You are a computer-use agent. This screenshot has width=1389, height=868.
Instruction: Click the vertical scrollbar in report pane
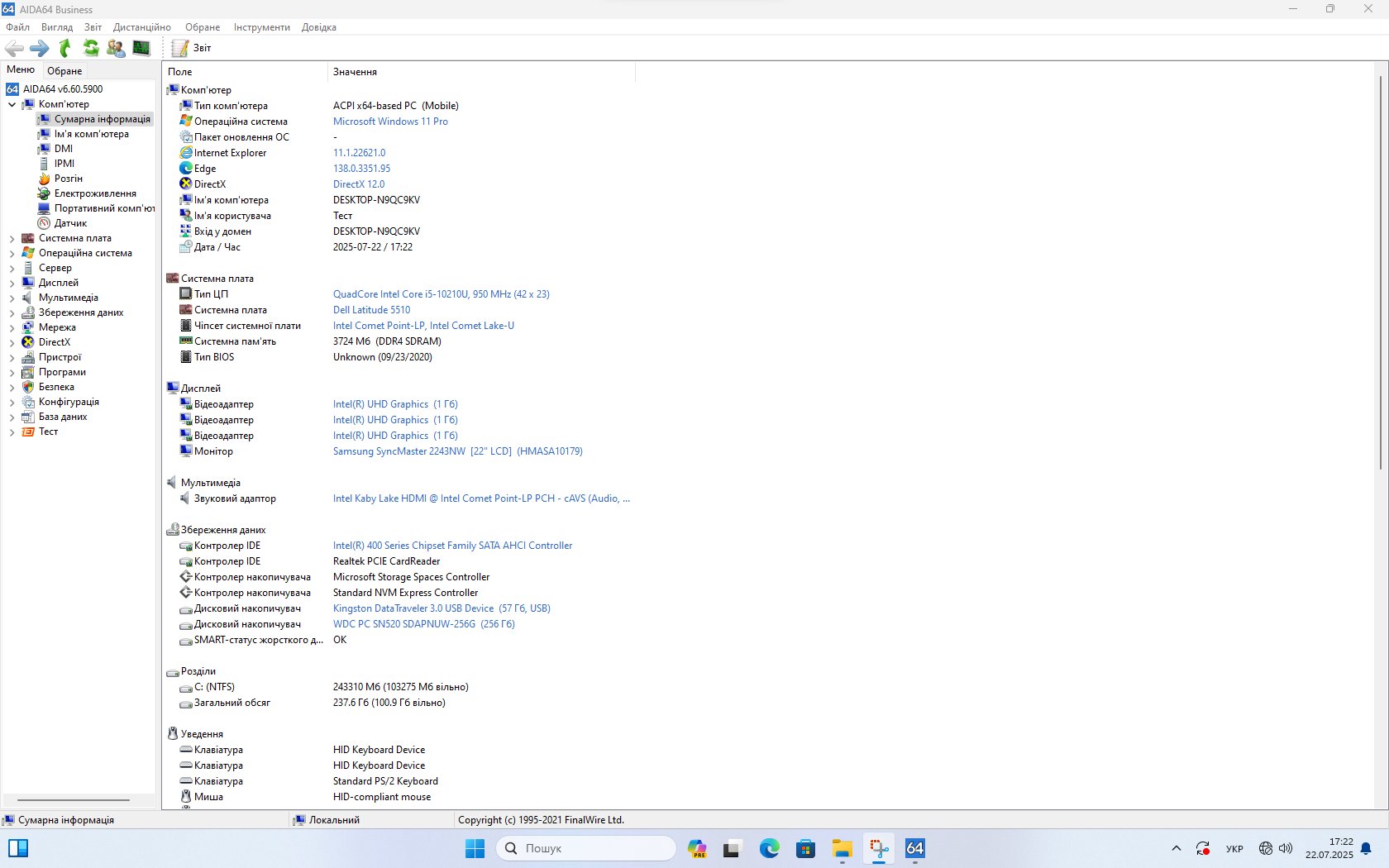click(1380, 273)
